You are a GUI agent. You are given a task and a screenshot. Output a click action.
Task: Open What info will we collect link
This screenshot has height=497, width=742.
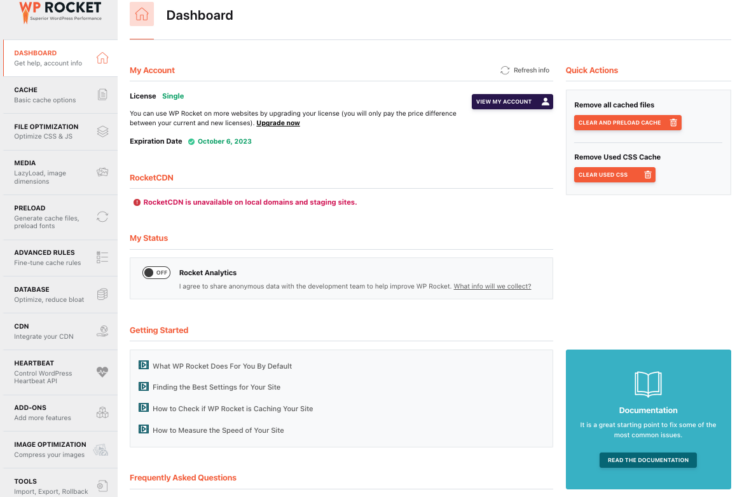(x=492, y=286)
